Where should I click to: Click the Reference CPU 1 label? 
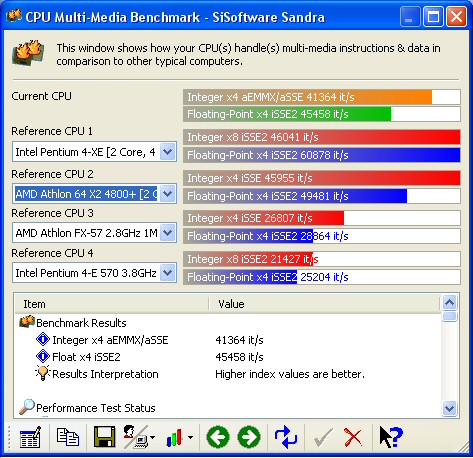[x=52, y=131]
